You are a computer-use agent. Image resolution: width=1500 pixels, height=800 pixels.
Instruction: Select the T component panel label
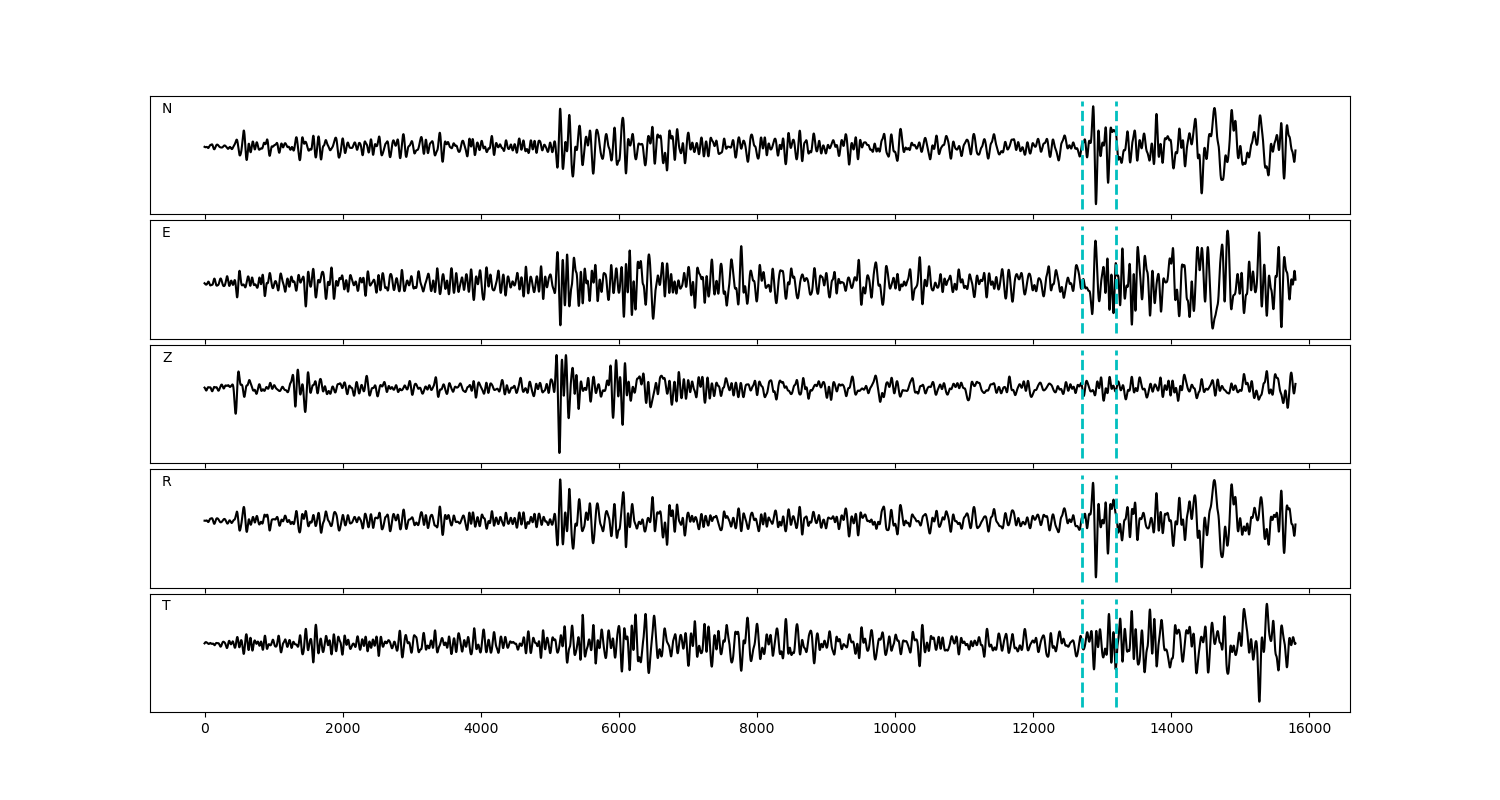[x=166, y=606]
